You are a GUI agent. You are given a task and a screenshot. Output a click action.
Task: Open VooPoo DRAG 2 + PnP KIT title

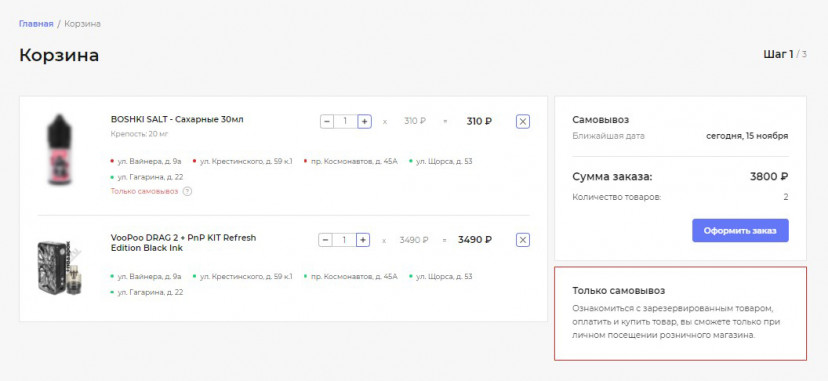(x=183, y=243)
